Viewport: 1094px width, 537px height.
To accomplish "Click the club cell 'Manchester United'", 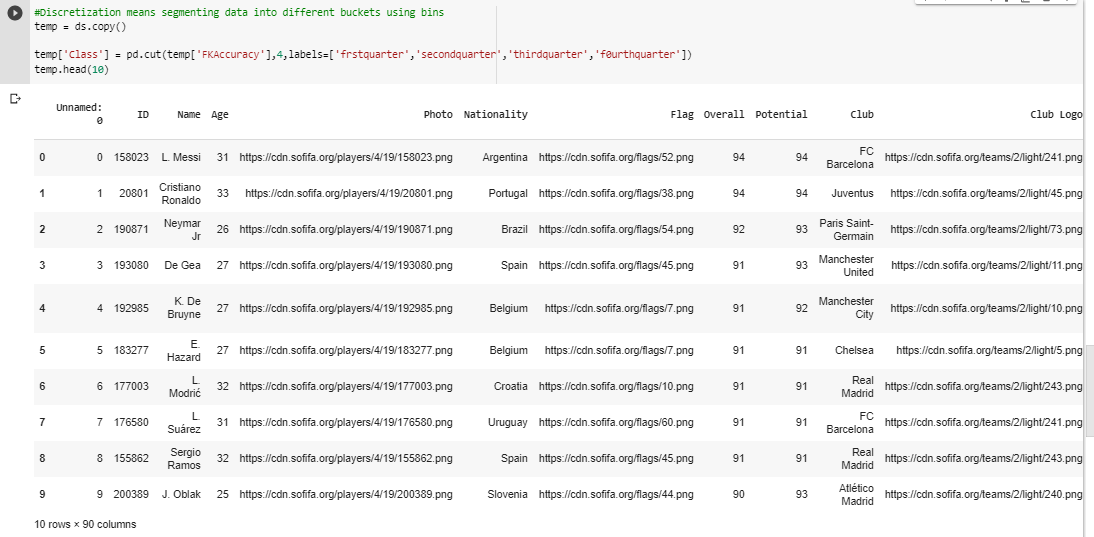I will (846, 266).
